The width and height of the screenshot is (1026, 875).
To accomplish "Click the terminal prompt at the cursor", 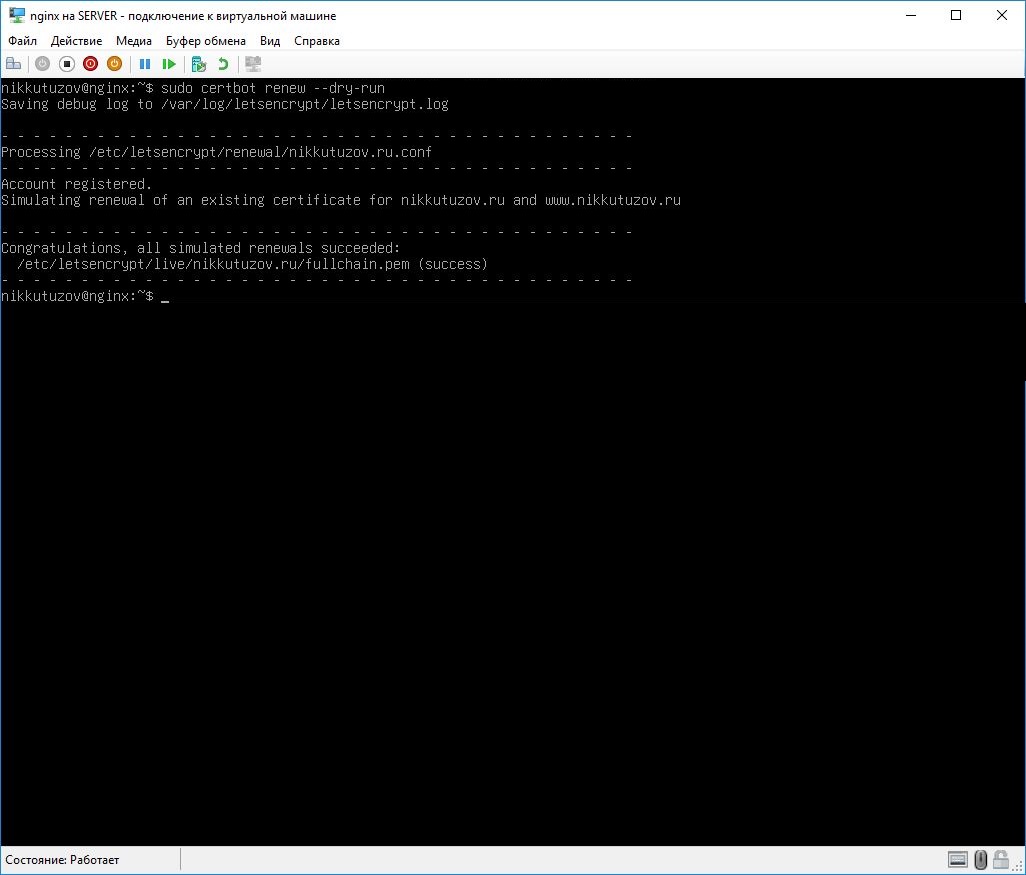I will (x=165, y=297).
